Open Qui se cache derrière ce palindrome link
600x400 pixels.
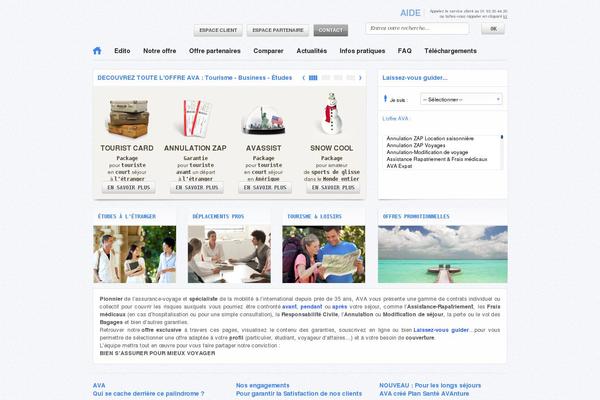click(148, 393)
